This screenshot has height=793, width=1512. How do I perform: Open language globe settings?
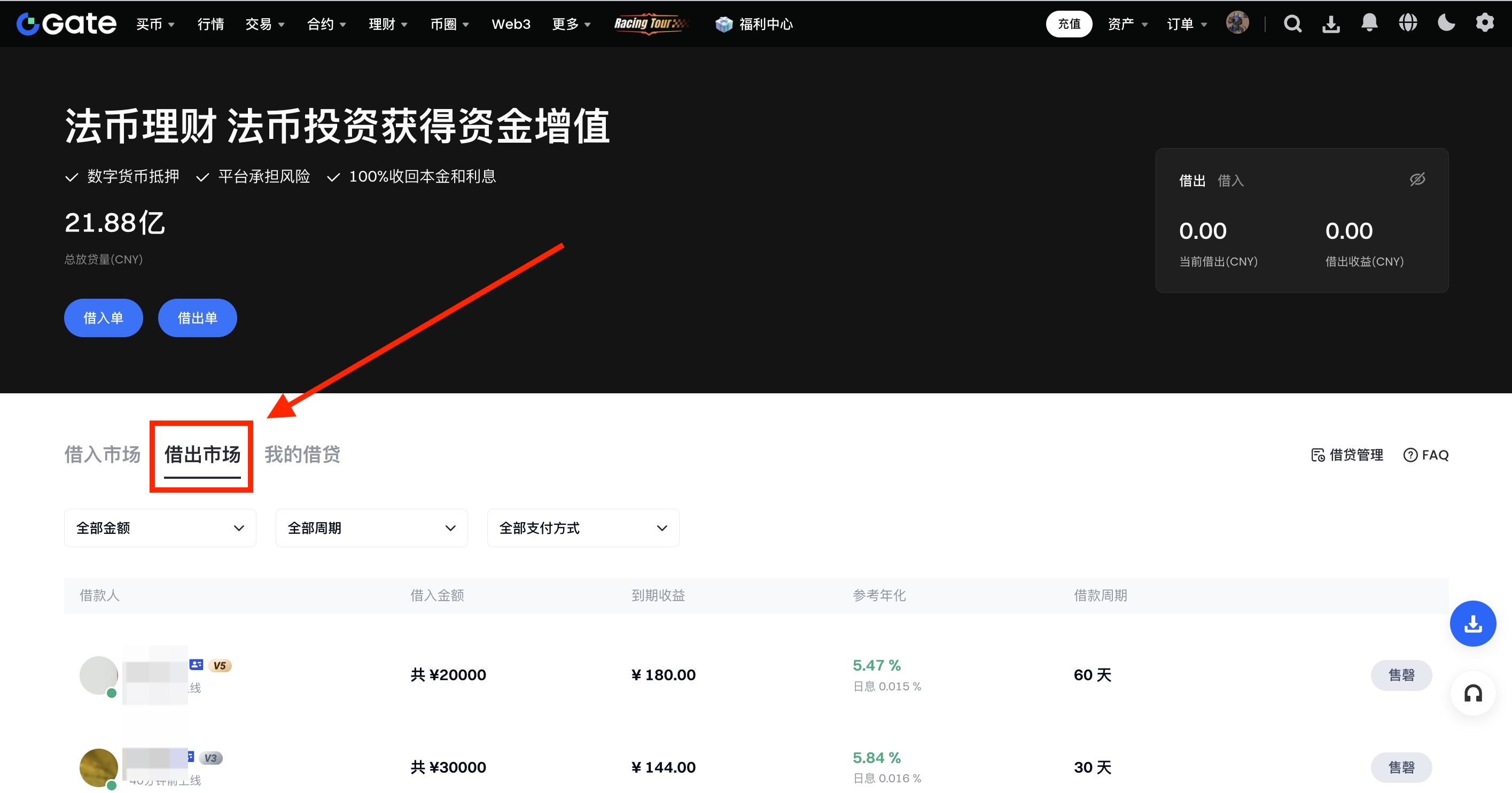point(1407,23)
